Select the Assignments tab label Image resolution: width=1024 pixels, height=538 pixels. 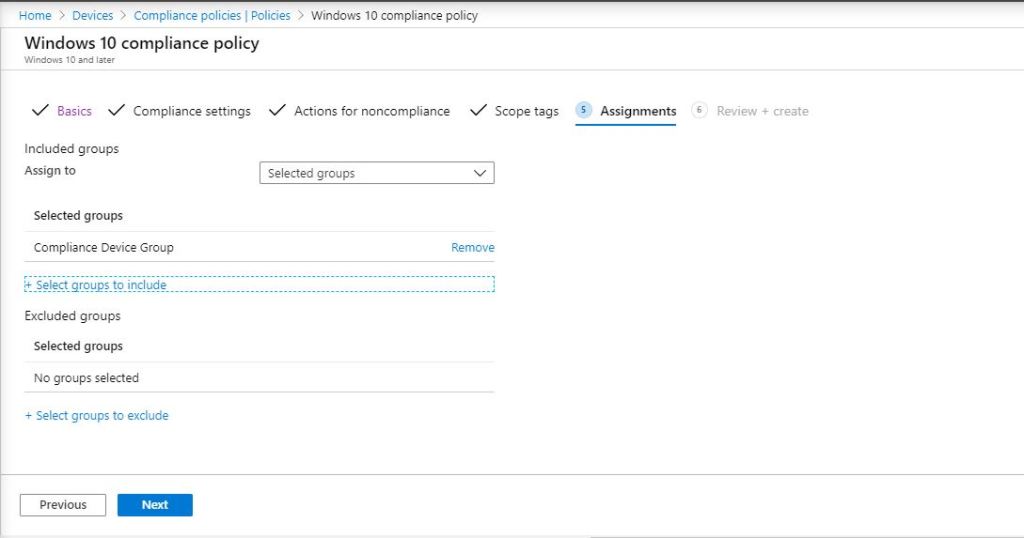tap(638, 111)
